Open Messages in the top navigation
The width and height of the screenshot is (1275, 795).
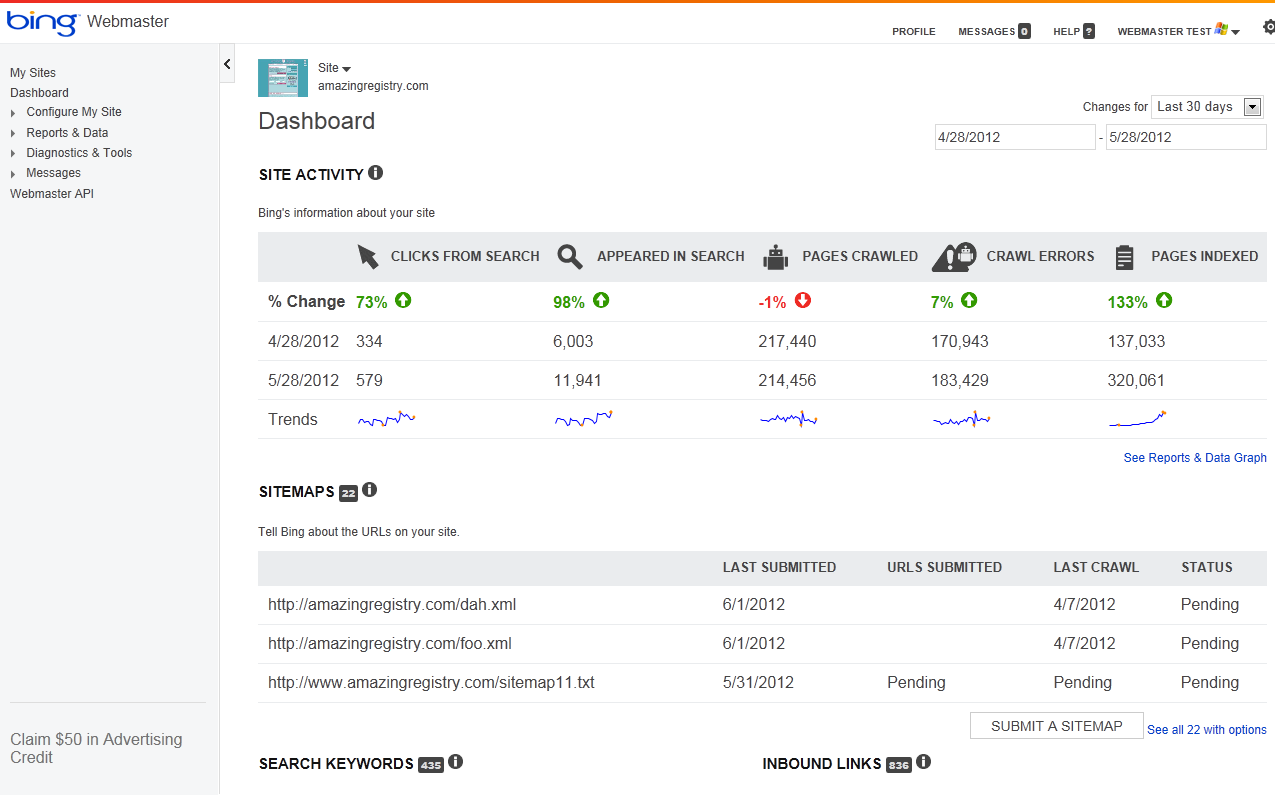[x=986, y=32]
